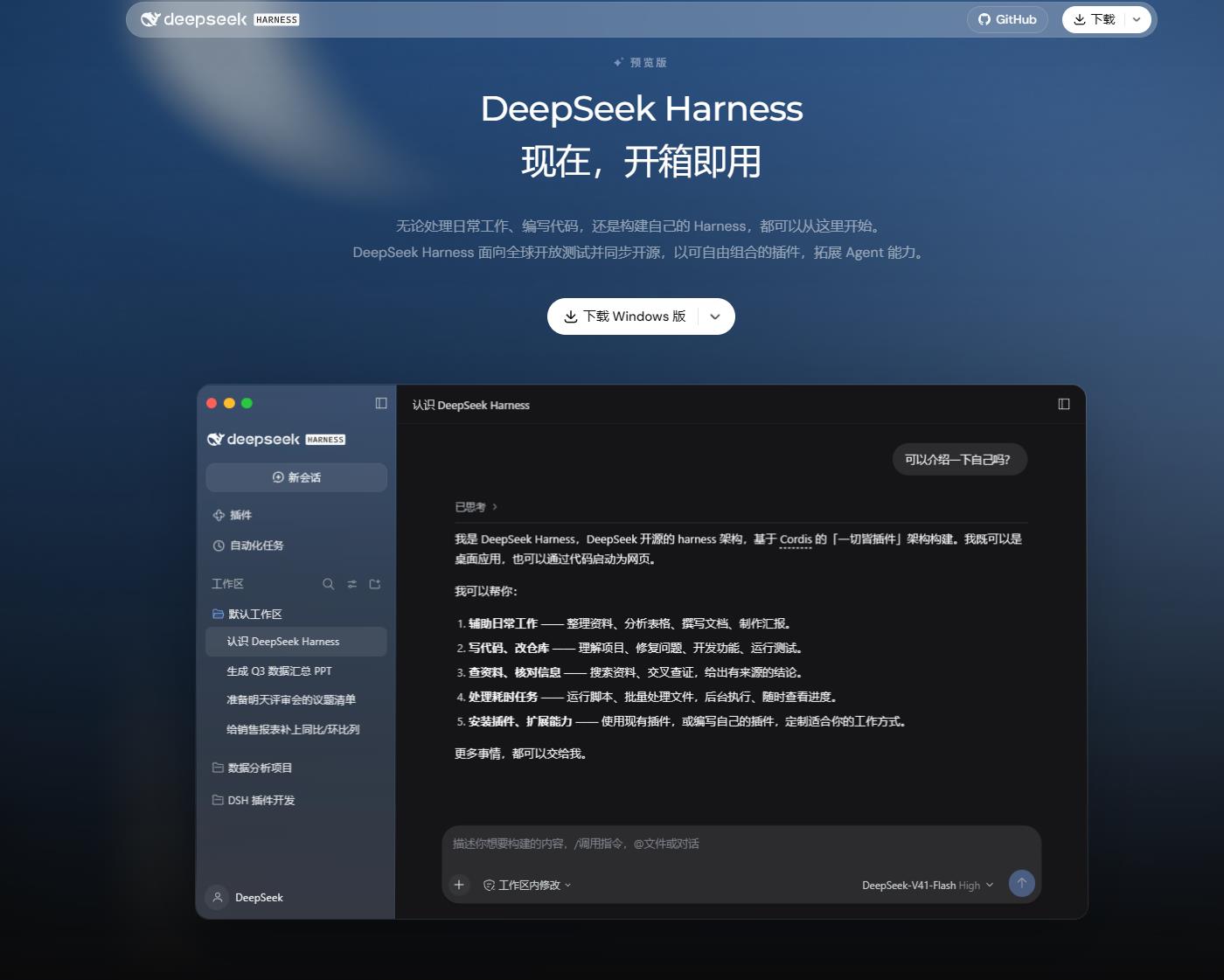This screenshot has width=1224, height=980.
Task: Click the heading DeepSeek Harness
Action: (642, 109)
